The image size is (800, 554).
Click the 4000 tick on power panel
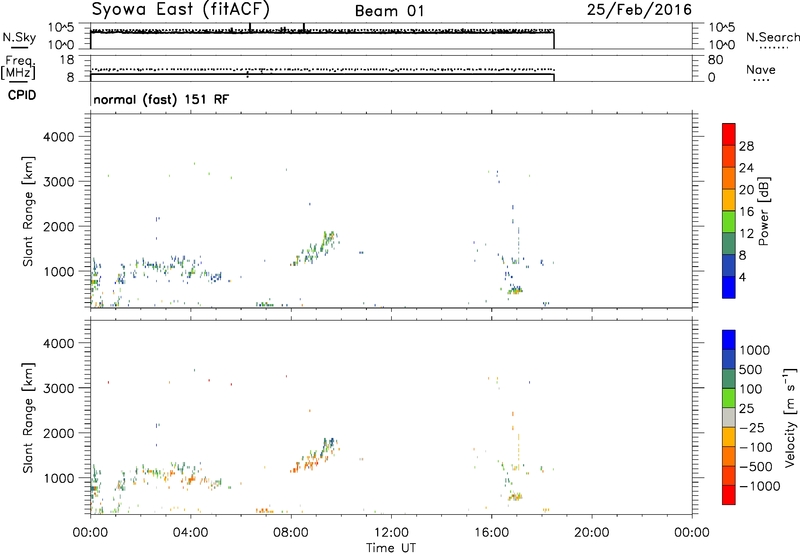pos(58,137)
